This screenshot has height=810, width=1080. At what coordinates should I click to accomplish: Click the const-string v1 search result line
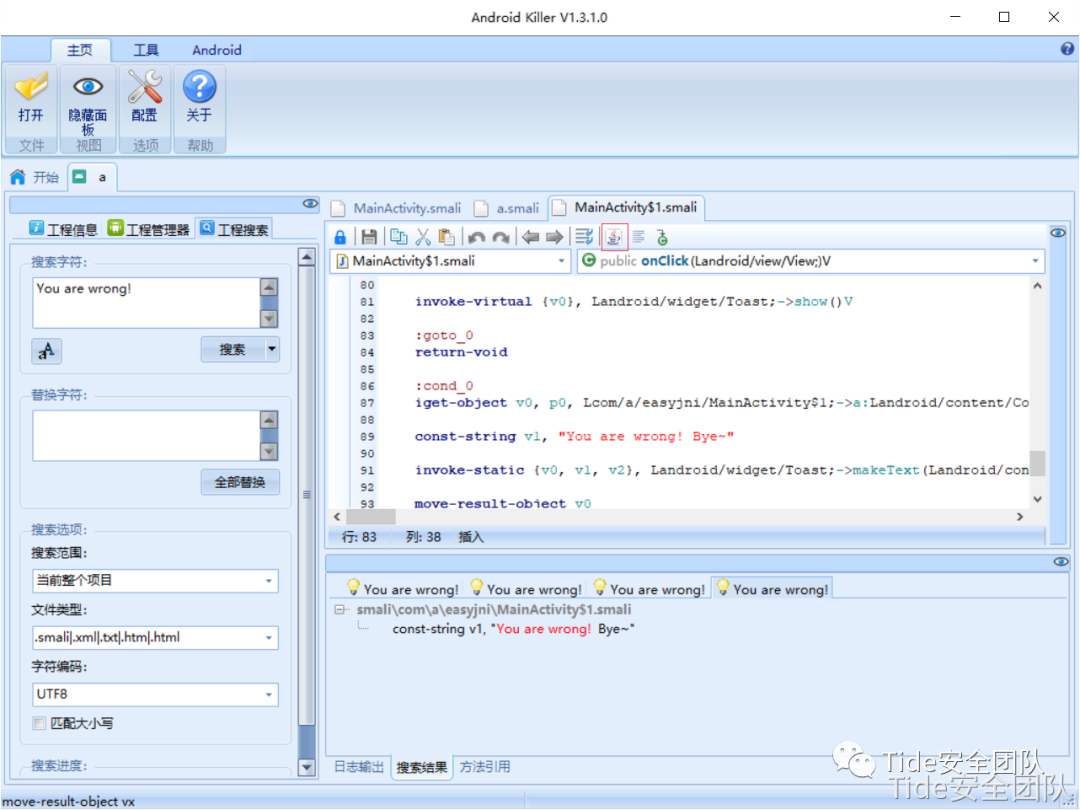coord(513,629)
